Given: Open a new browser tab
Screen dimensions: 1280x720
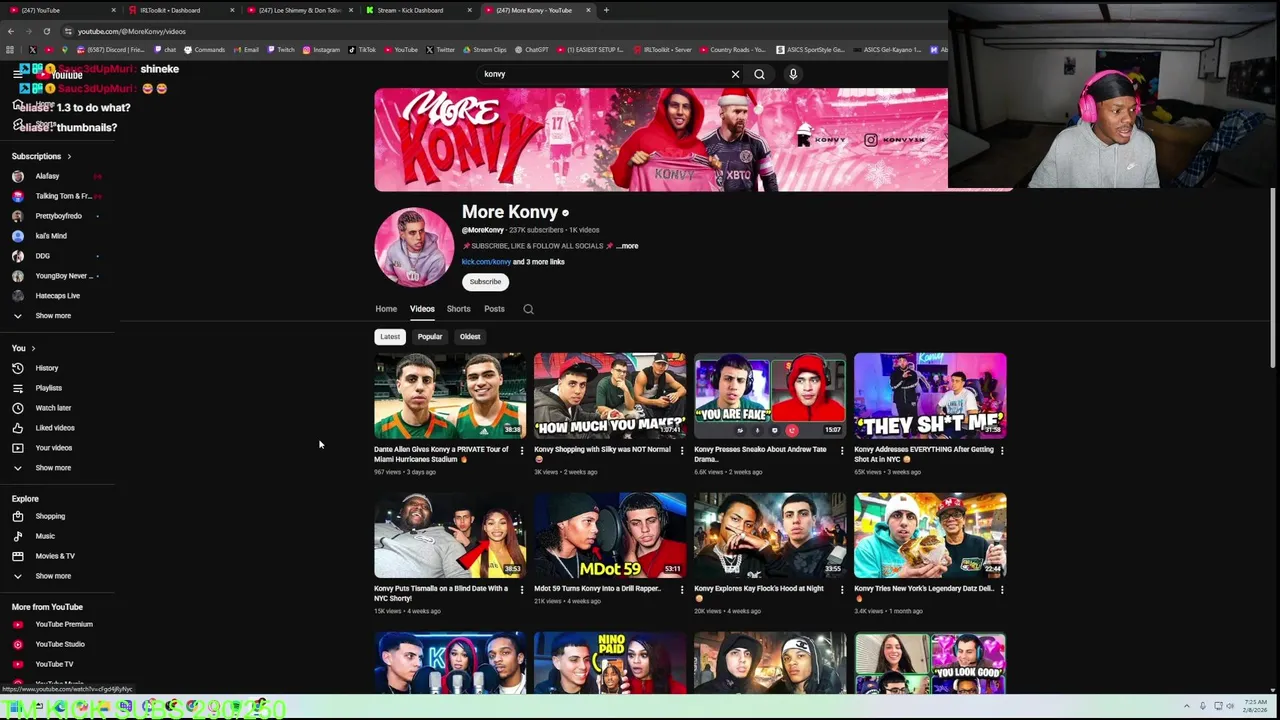Looking at the screenshot, I should 606,10.
